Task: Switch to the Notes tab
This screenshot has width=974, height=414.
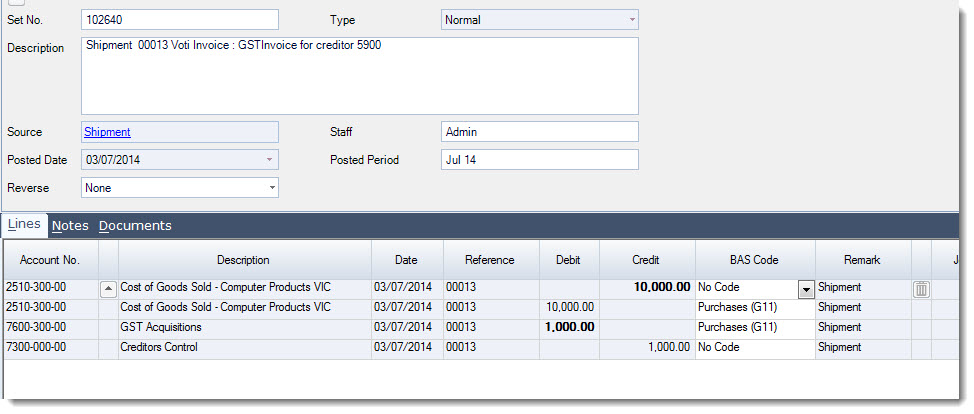Action: [x=70, y=226]
